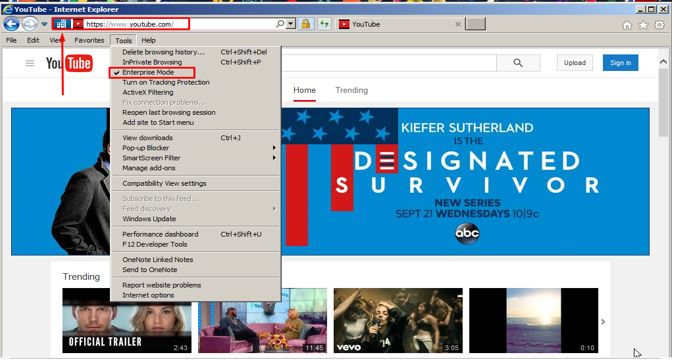Image resolution: width=674 pixels, height=360 pixels.
Task: Click the YouTube logo
Action: click(69, 64)
